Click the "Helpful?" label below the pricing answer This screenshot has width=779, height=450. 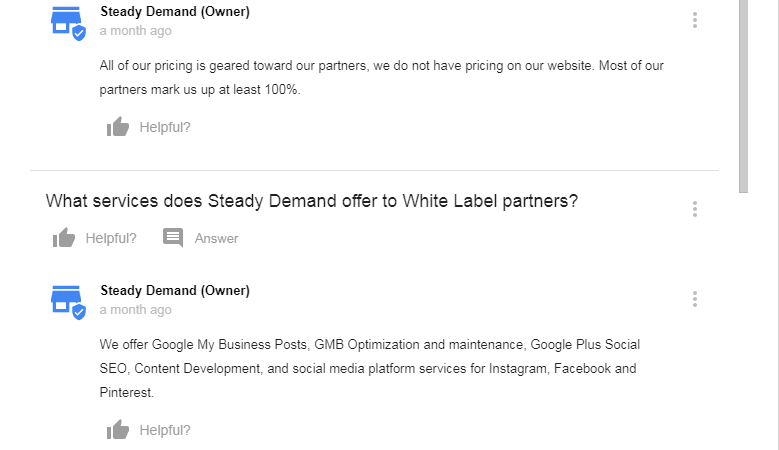tap(165, 127)
